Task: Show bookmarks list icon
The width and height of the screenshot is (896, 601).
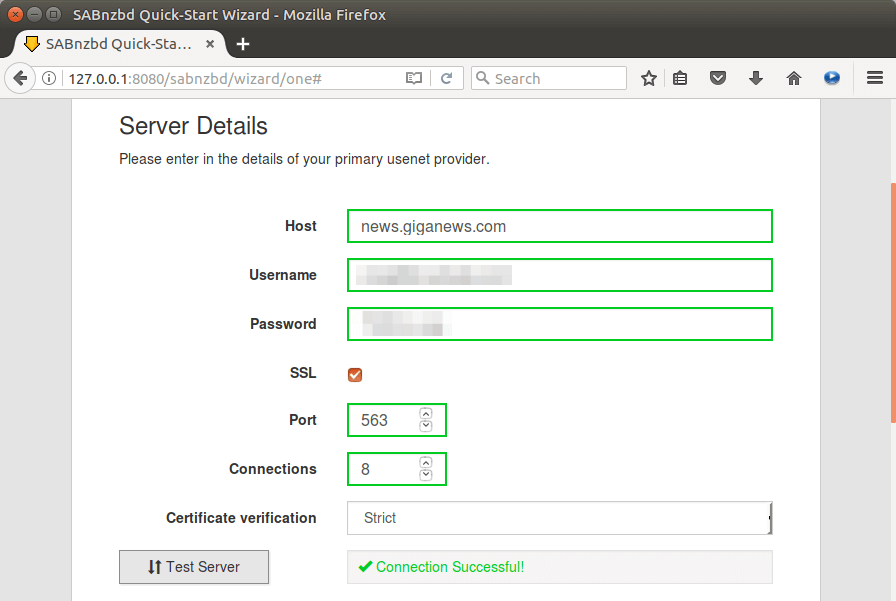Action: pos(680,78)
